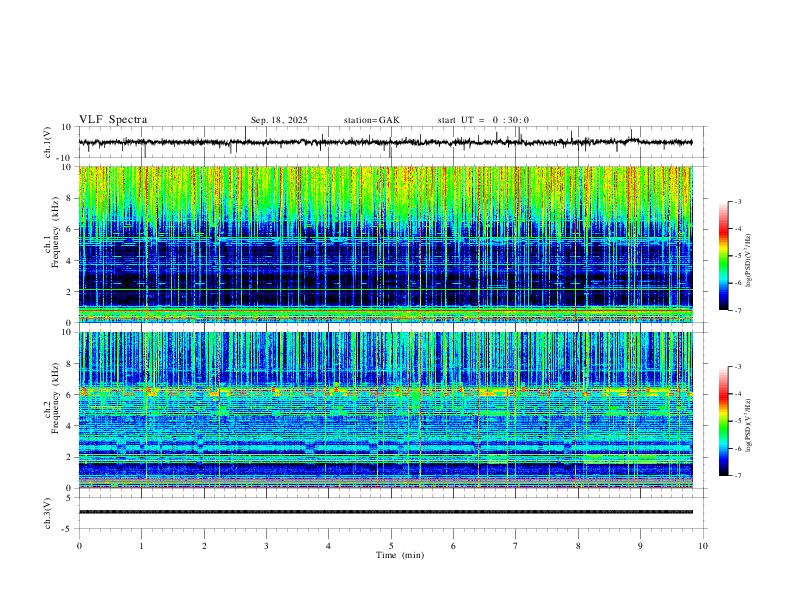Click the upper PSD color bar
The image size is (792, 612).
tap(723, 256)
